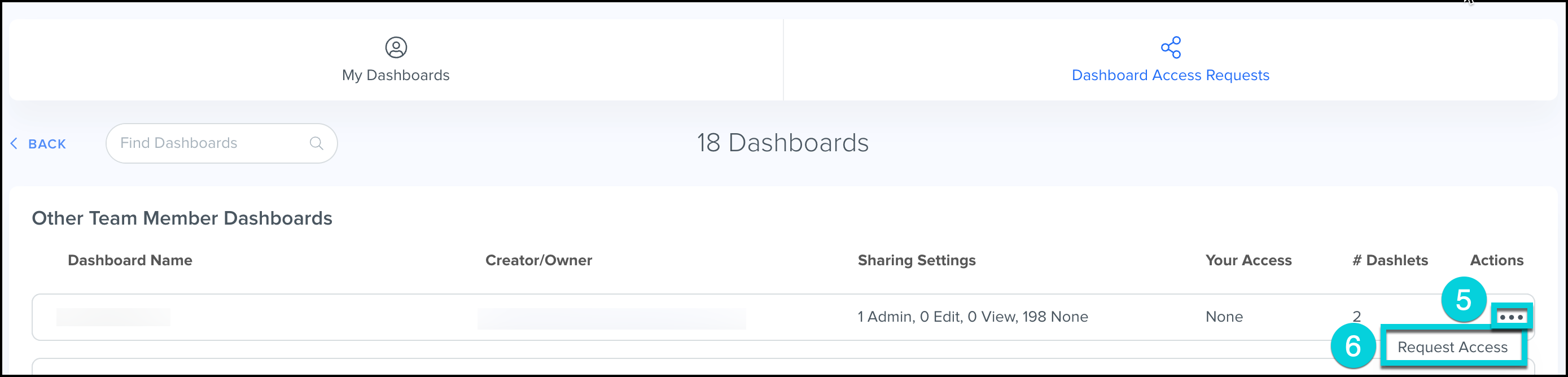The image size is (1568, 377).
Task: Click the back chevron arrow icon
Action: click(x=14, y=143)
